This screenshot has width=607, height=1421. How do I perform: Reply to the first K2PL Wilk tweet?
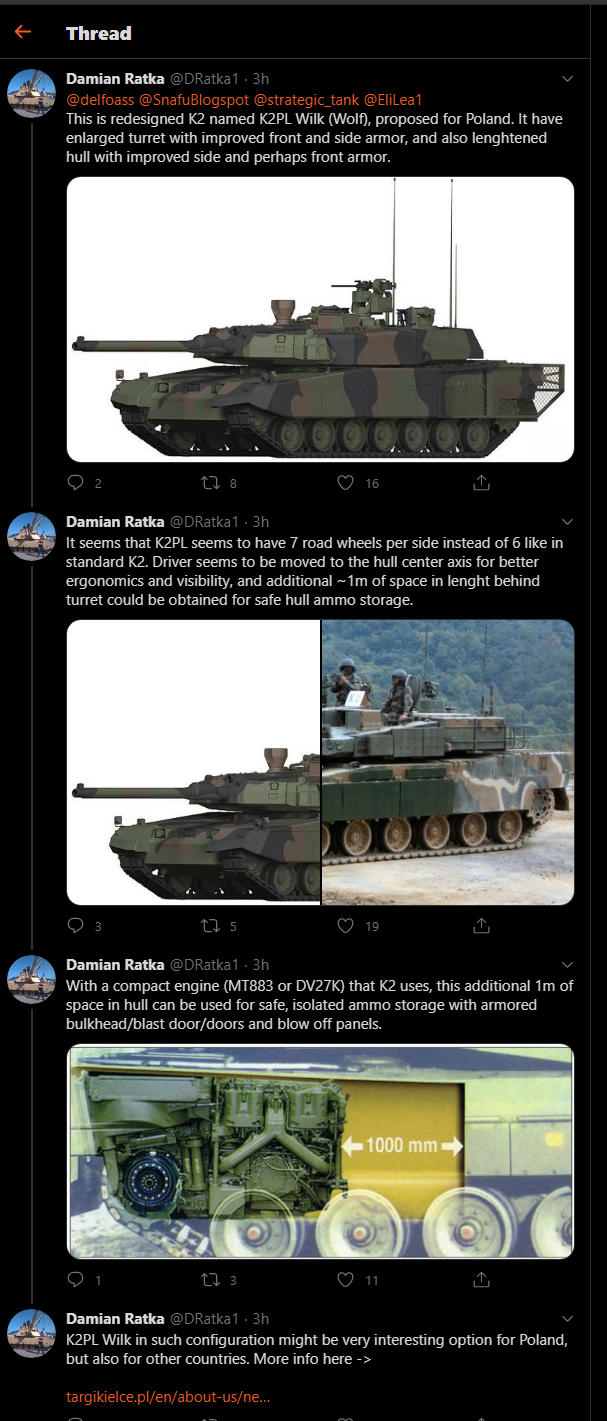point(76,482)
